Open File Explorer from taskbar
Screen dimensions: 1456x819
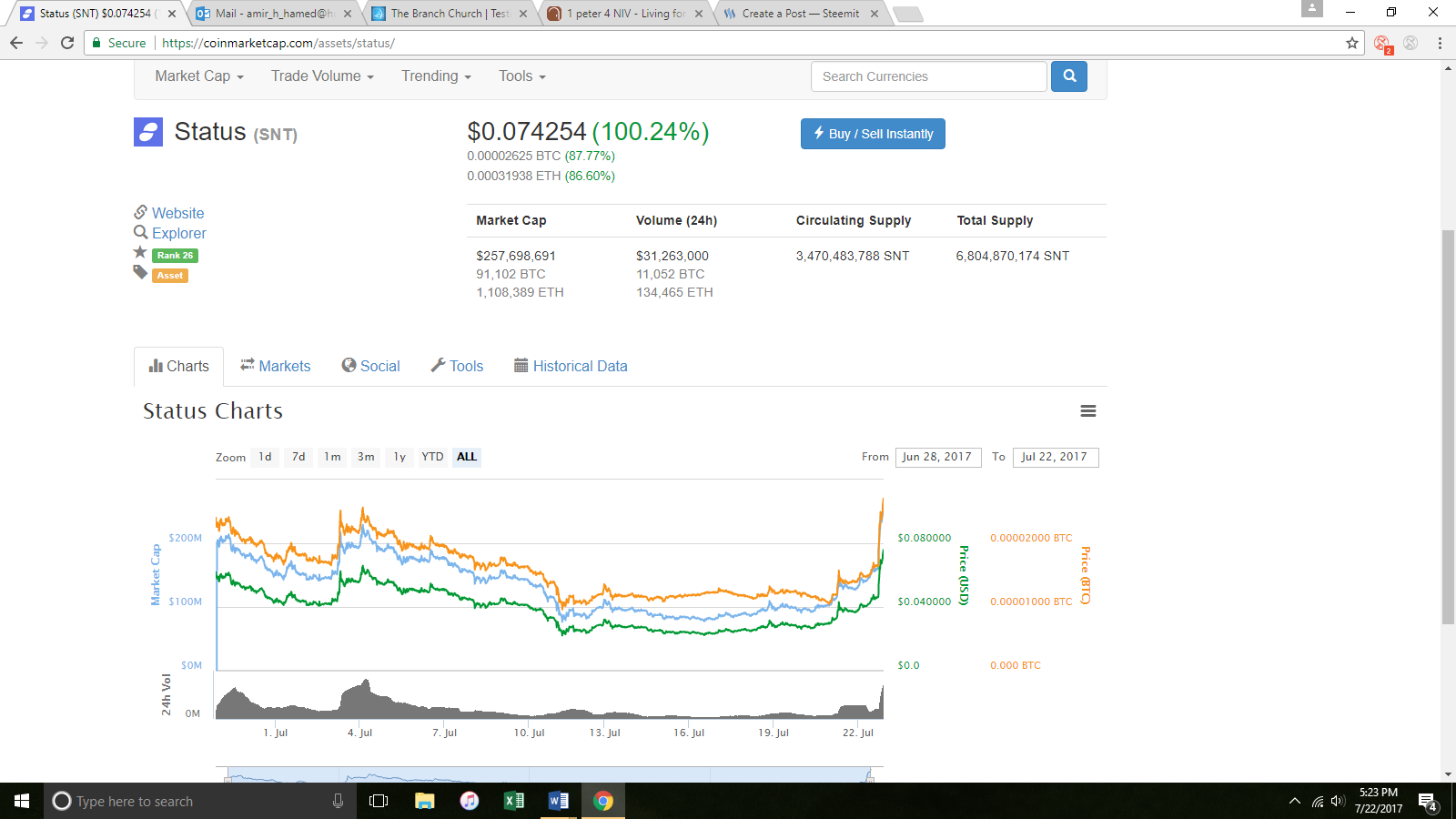point(424,801)
